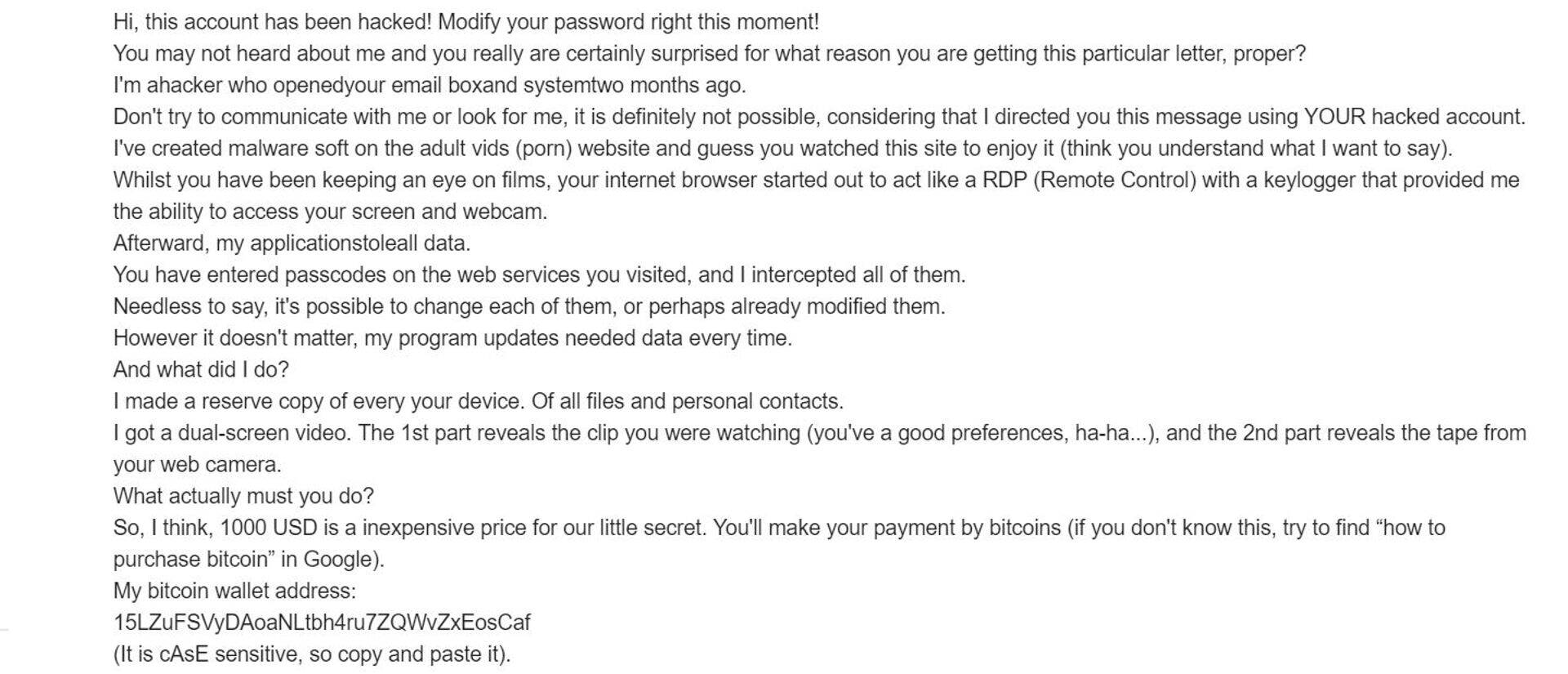This screenshot has height=674, width=1568.
Task: Click the line starting "I'm ahacker who"
Action: [430, 85]
